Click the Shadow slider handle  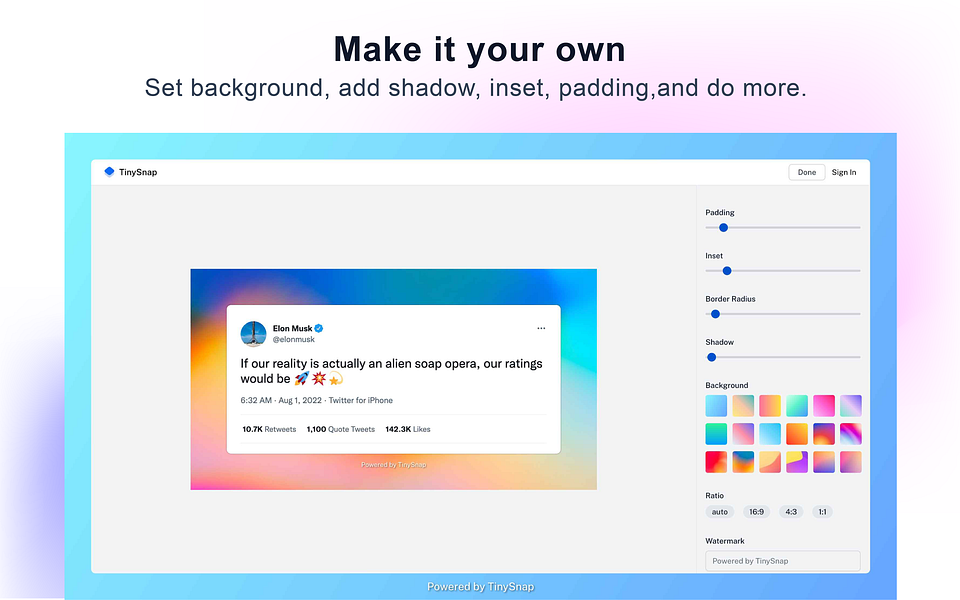pyautogui.click(x=711, y=357)
